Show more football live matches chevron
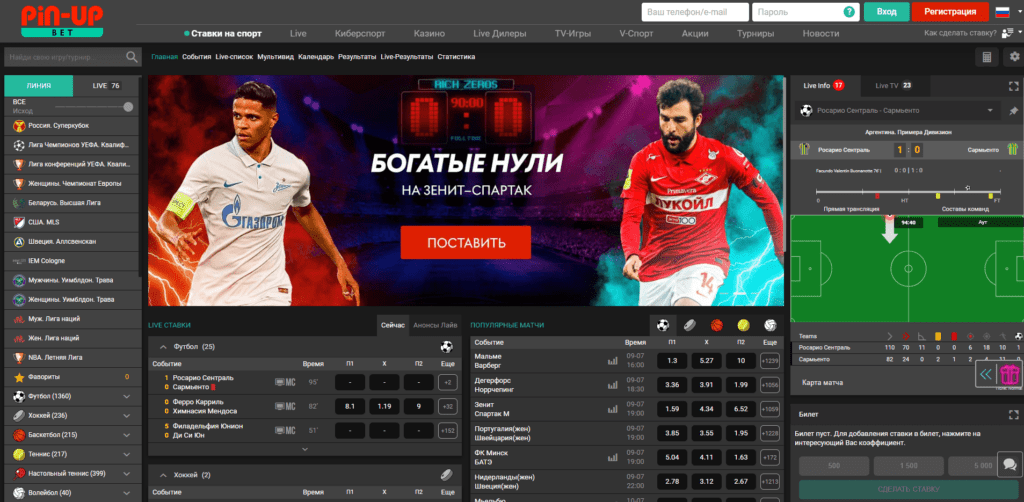This screenshot has width=1024, height=502. [x=304, y=449]
